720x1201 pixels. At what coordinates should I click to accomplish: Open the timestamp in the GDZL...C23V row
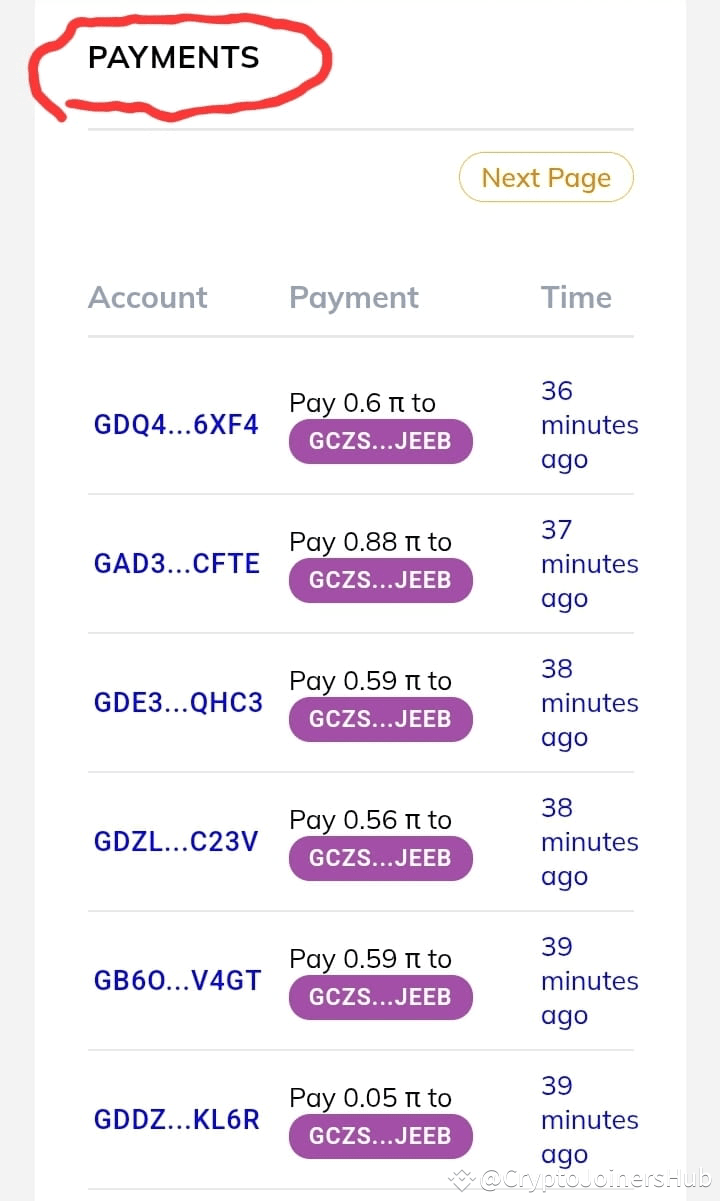pyautogui.click(x=589, y=842)
